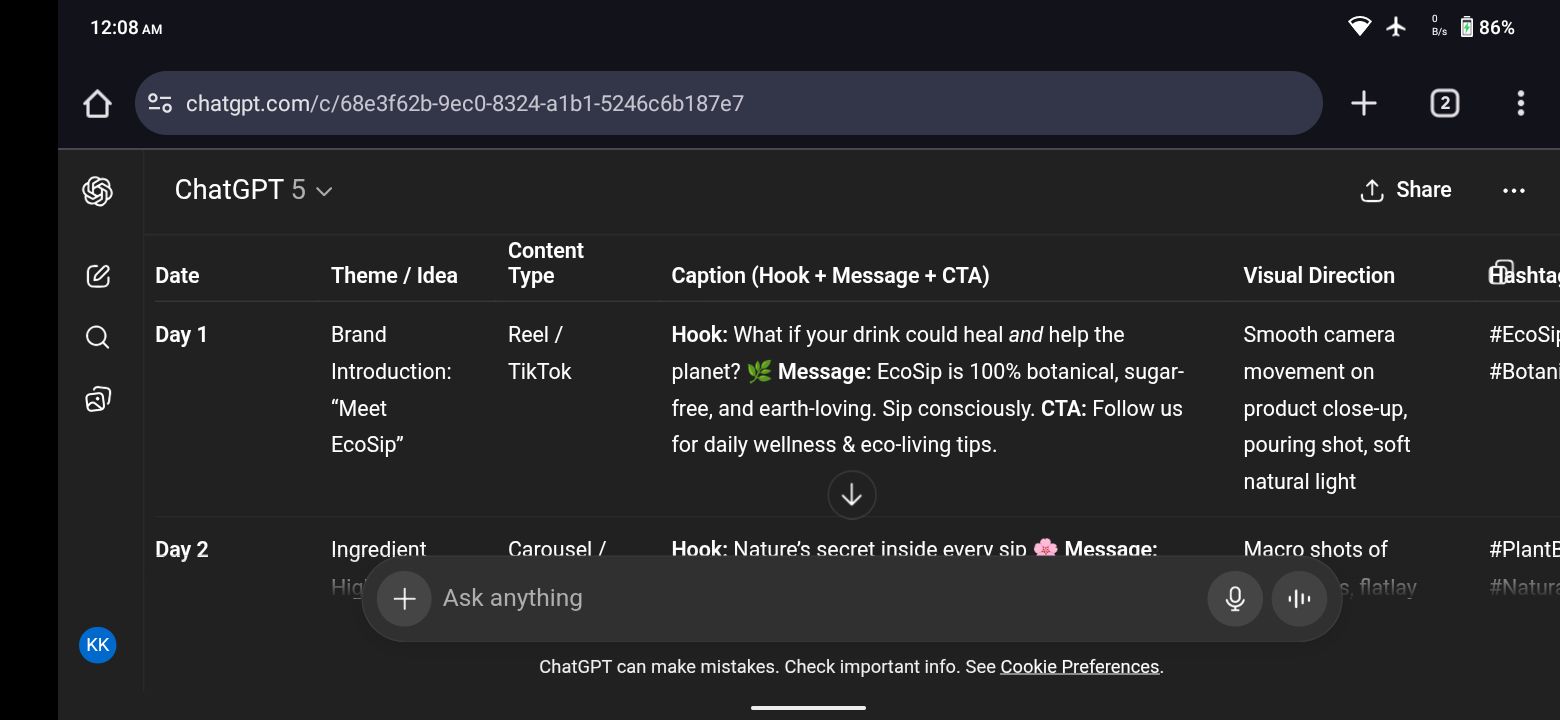Open the attachments plus menu in the composer

[x=404, y=598]
